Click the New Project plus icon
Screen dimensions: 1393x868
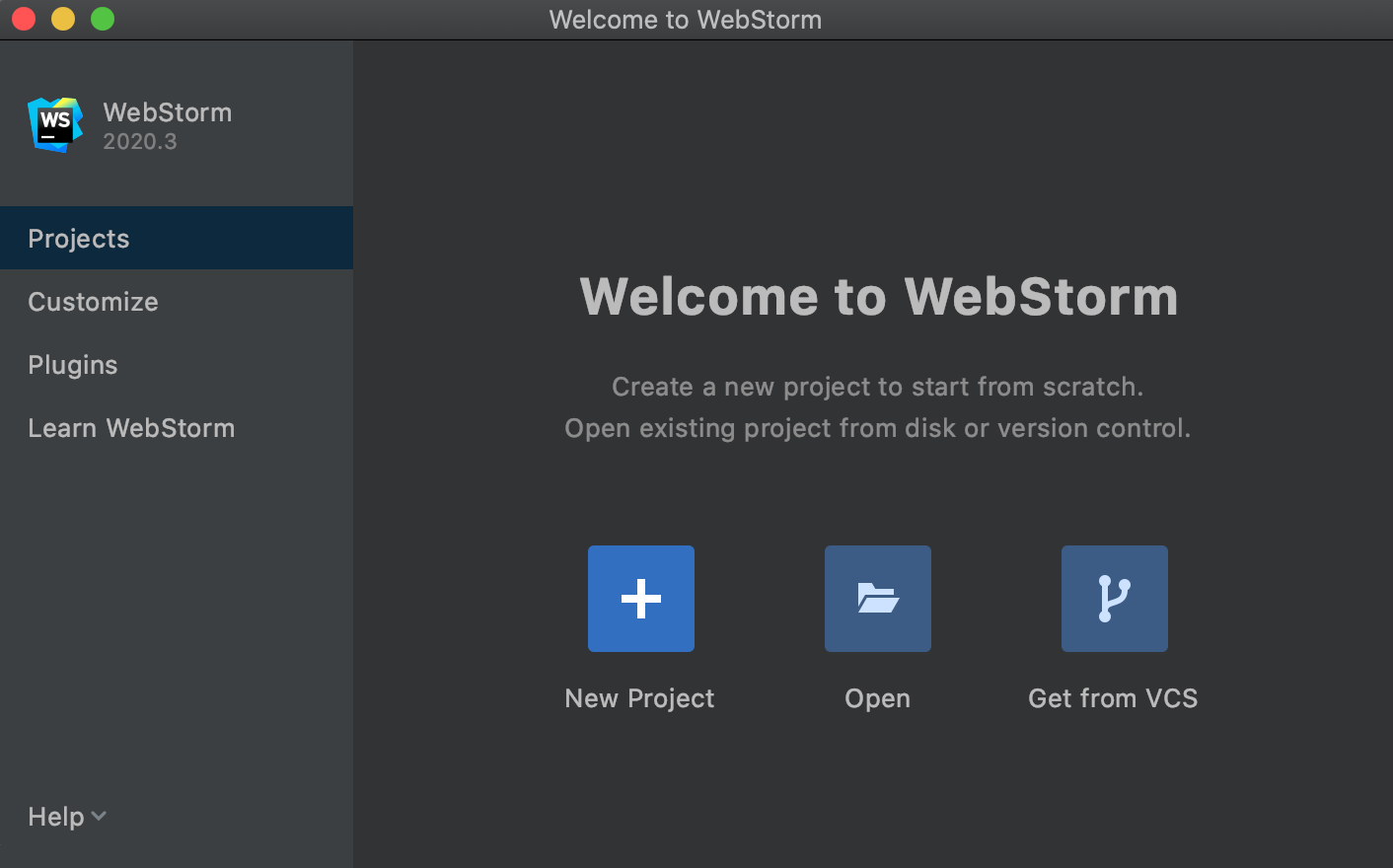click(641, 599)
